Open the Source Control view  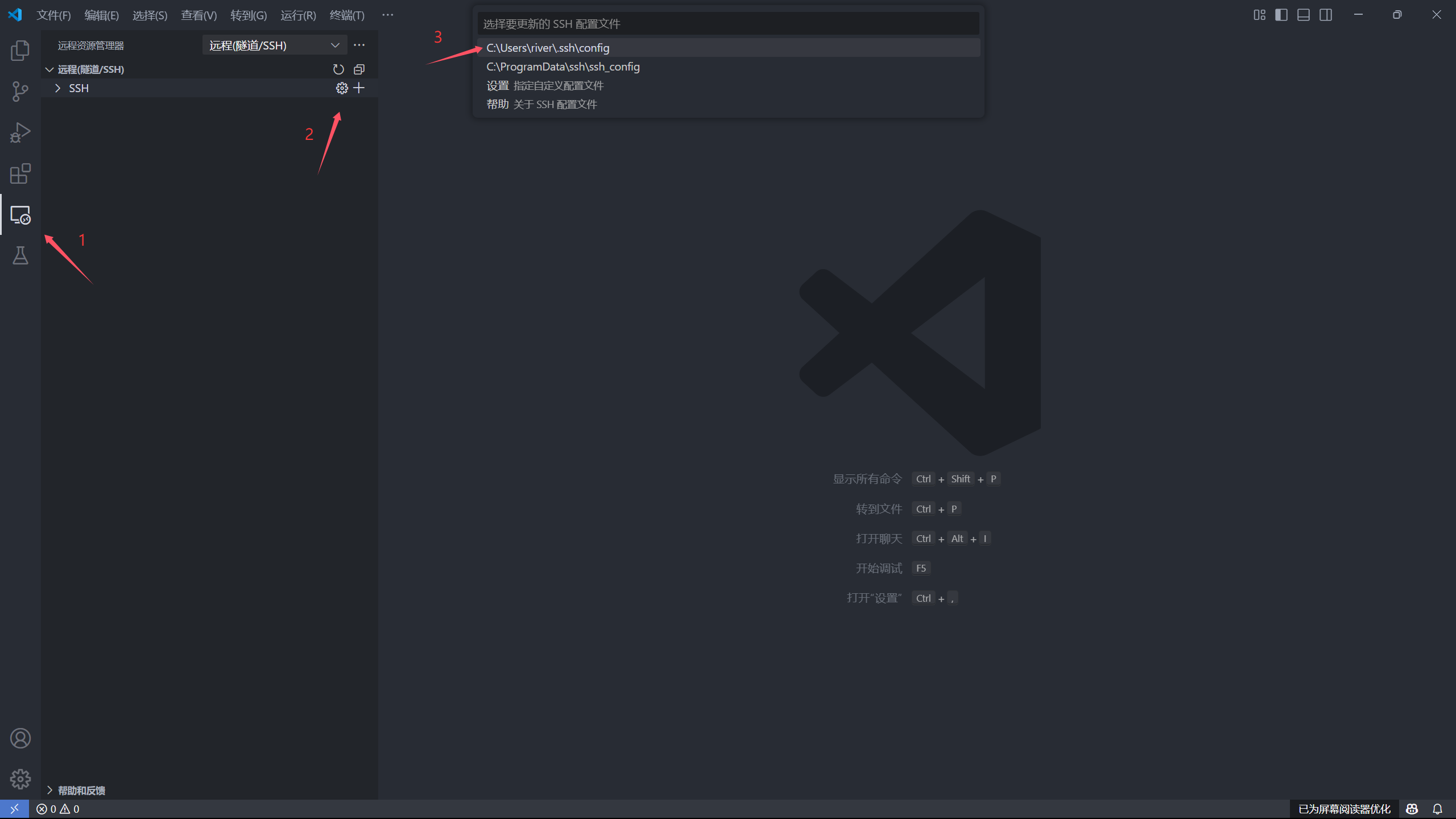coord(20,92)
